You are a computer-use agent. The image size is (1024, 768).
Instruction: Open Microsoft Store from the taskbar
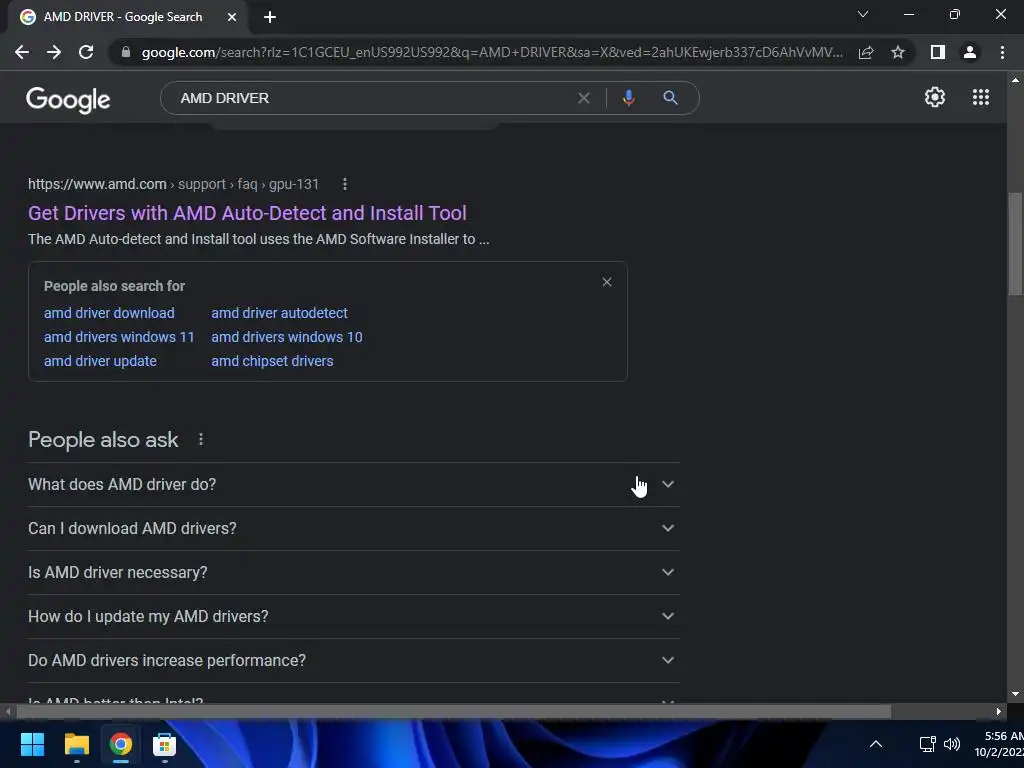pyautogui.click(x=165, y=744)
